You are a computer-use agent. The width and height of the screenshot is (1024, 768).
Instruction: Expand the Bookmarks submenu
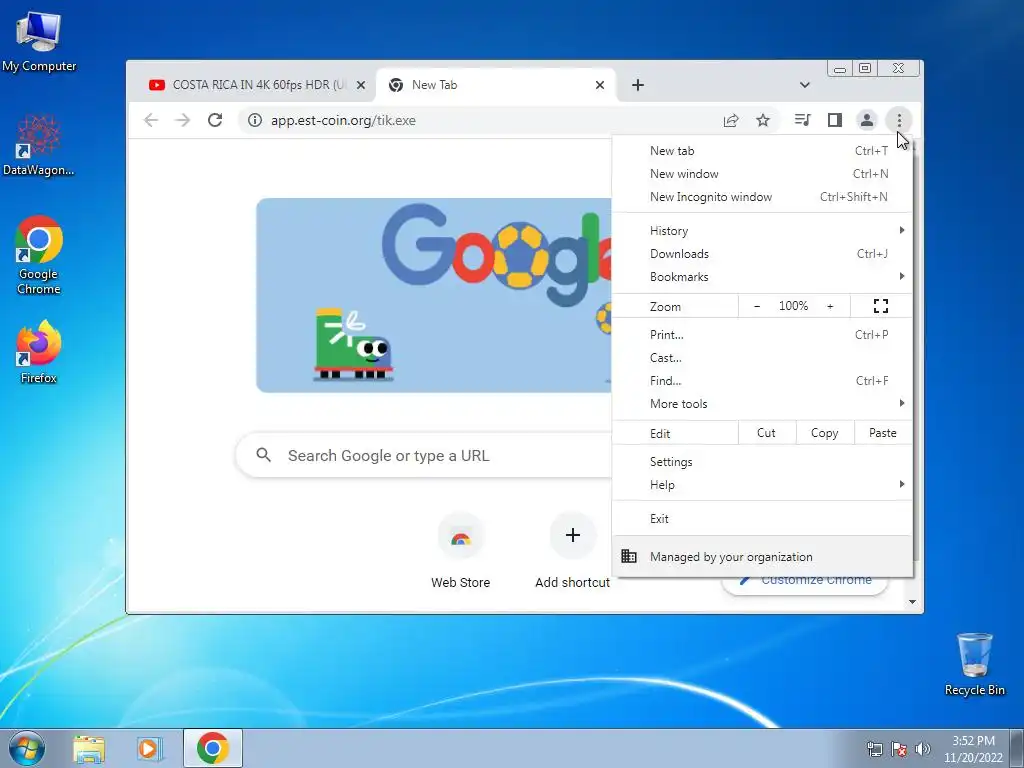763,276
